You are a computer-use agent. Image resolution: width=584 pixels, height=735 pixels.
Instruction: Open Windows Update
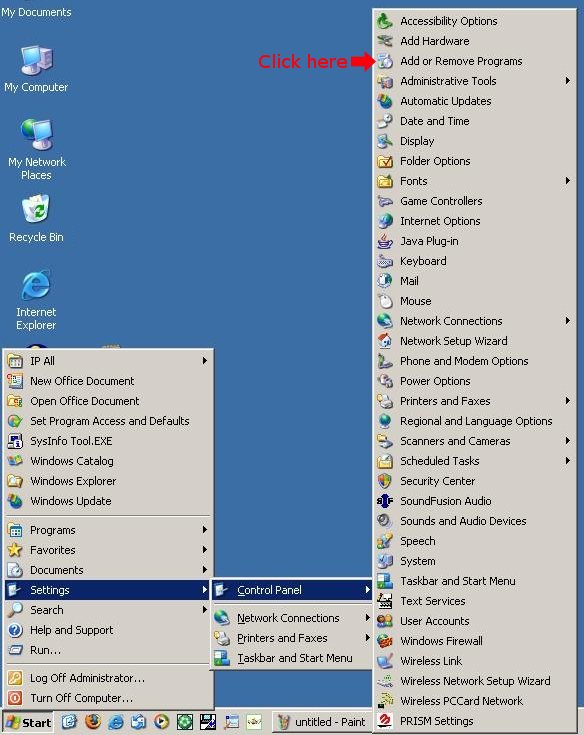(x=107, y=501)
